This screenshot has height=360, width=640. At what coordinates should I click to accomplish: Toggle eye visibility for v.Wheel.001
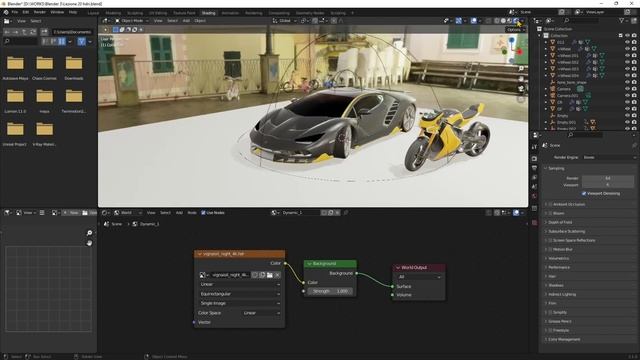click(628, 56)
